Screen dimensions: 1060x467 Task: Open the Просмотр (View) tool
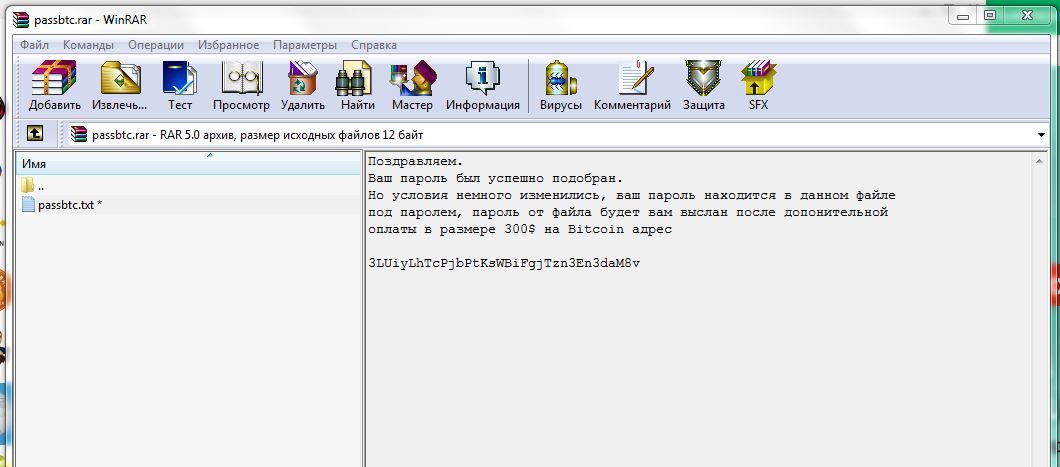click(x=241, y=85)
